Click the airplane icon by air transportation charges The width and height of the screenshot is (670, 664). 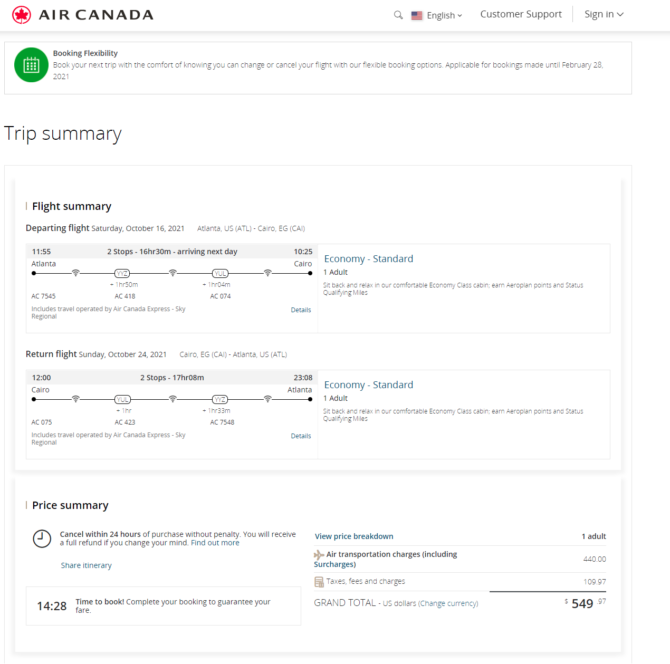(319, 555)
